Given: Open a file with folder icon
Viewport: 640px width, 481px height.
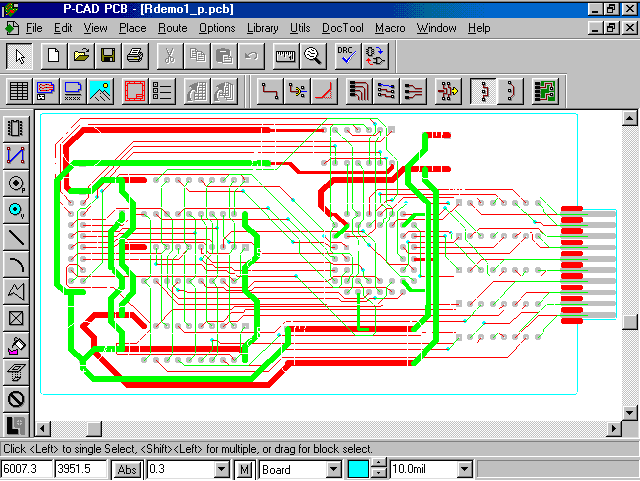Looking at the screenshot, I should click(x=81, y=56).
